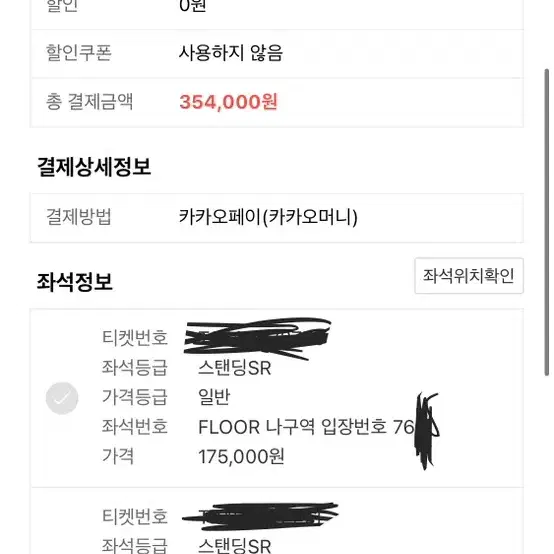Click the 결제방법 label
Image resolution: width=554 pixels, height=554 pixels.
click(79, 217)
